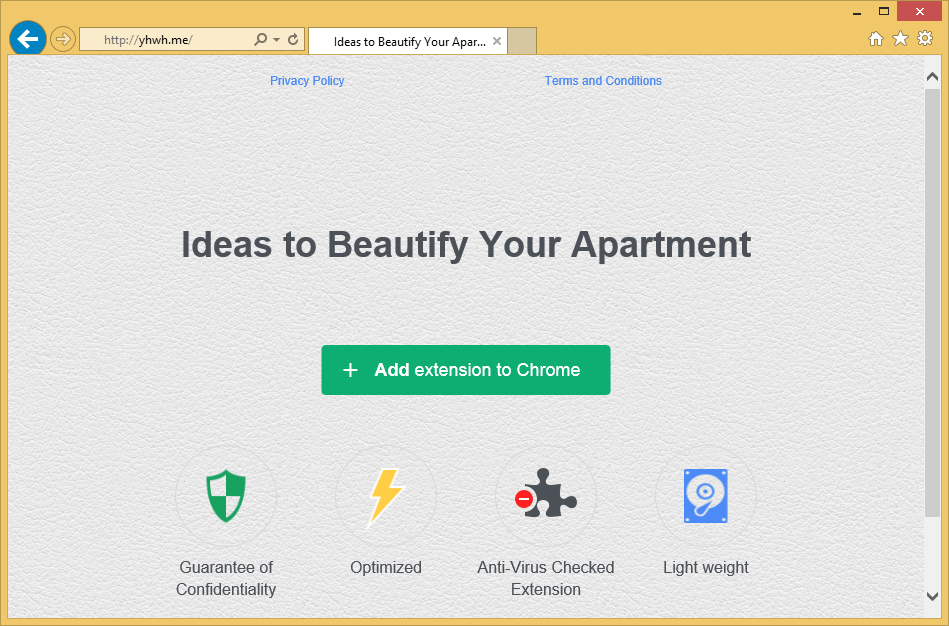Close the current browser tab
Viewport: 949px width, 626px height.
coord(497,41)
